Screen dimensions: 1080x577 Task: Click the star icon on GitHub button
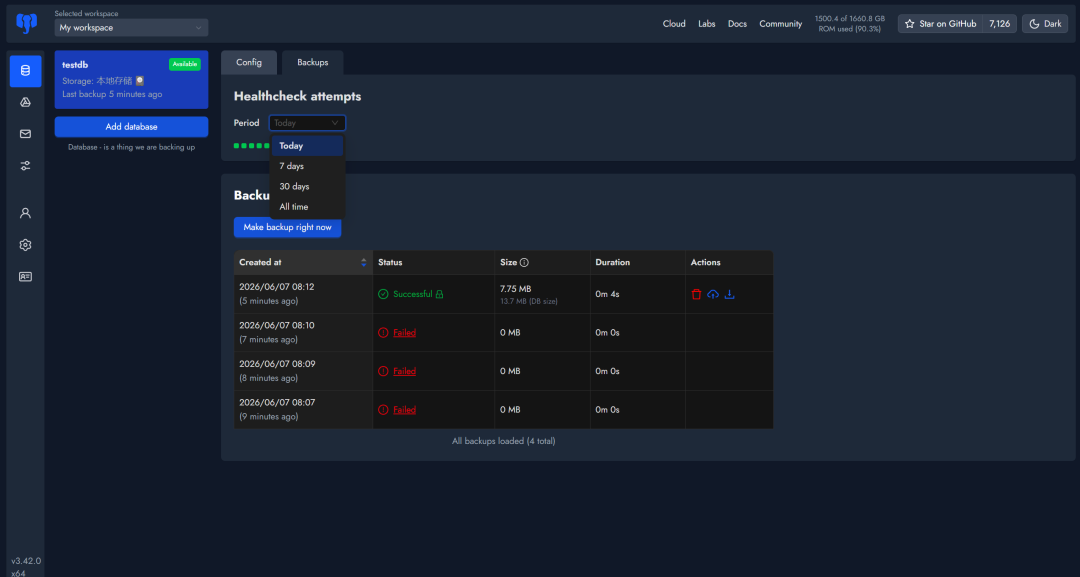coord(910,24)
